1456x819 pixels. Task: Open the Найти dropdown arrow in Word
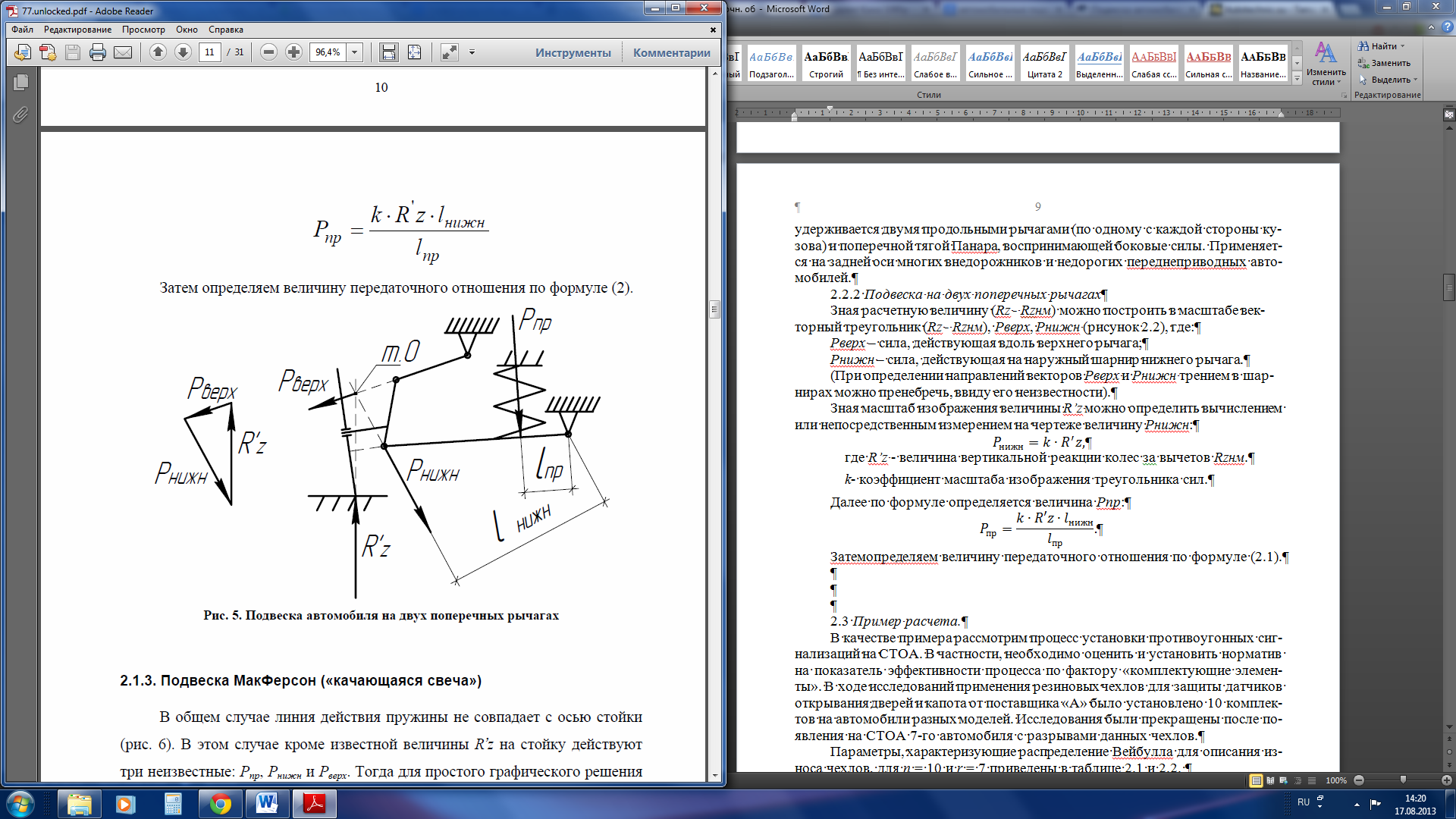[1403, 46]
